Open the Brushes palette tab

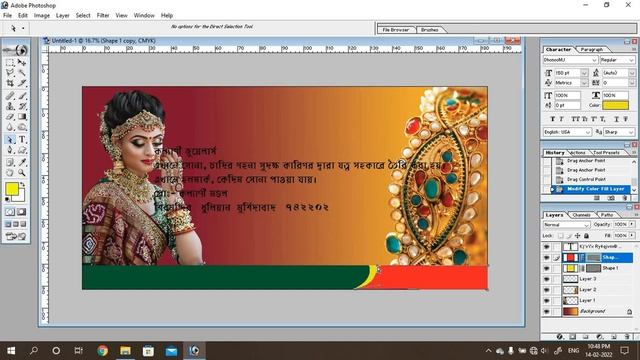(x=429, y=30)
